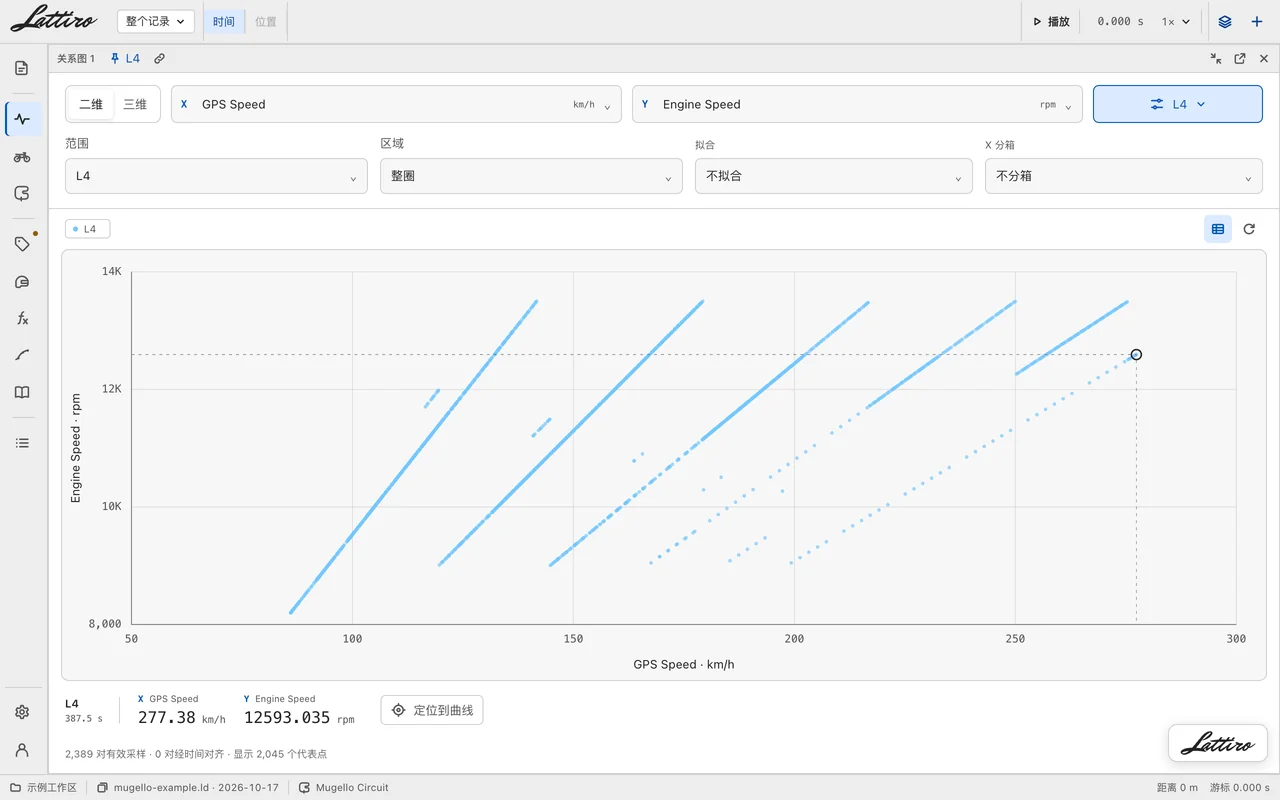Toggle the data table view button

coord(1218,229)
